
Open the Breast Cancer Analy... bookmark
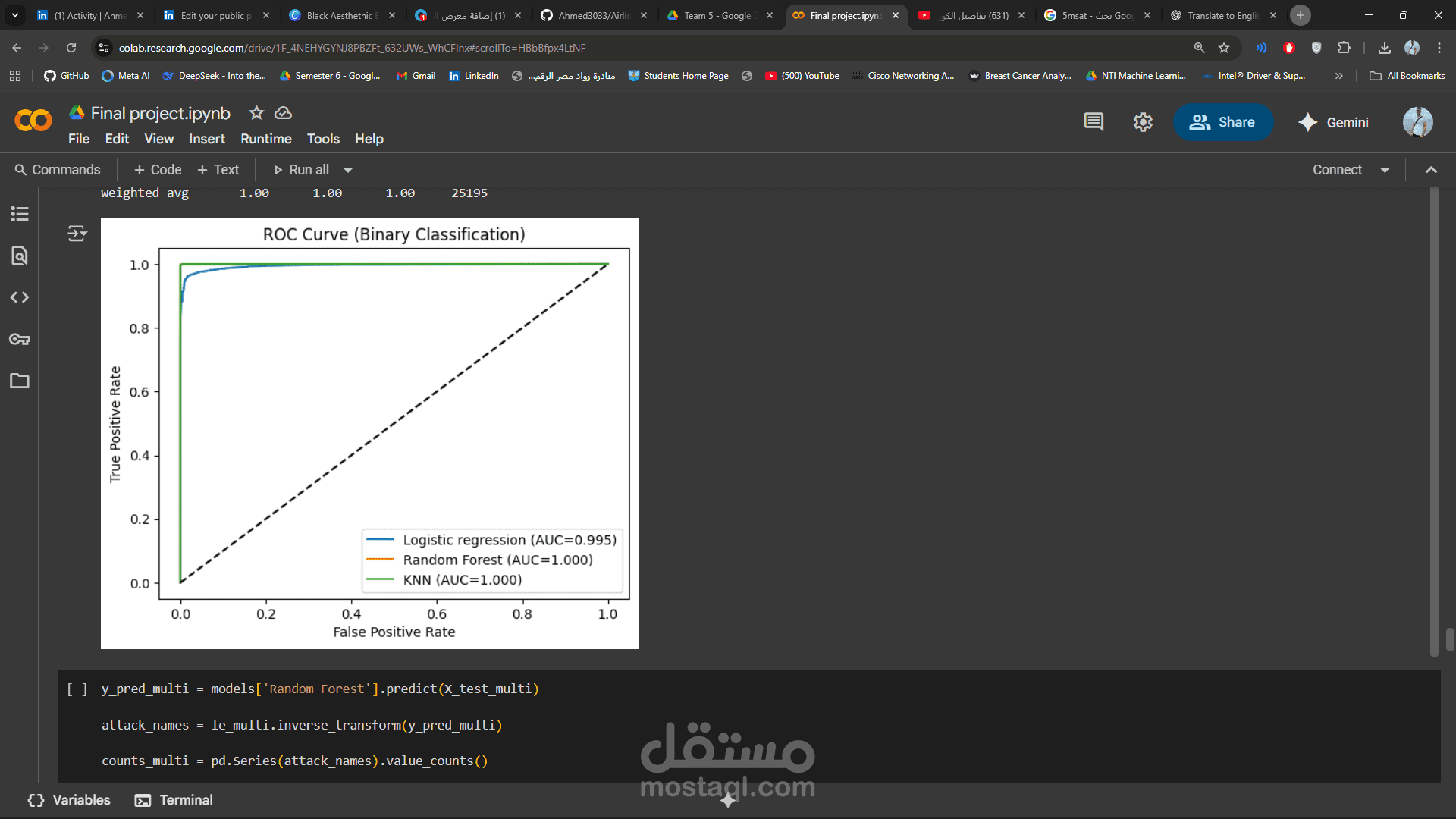tap(1019, 76)
